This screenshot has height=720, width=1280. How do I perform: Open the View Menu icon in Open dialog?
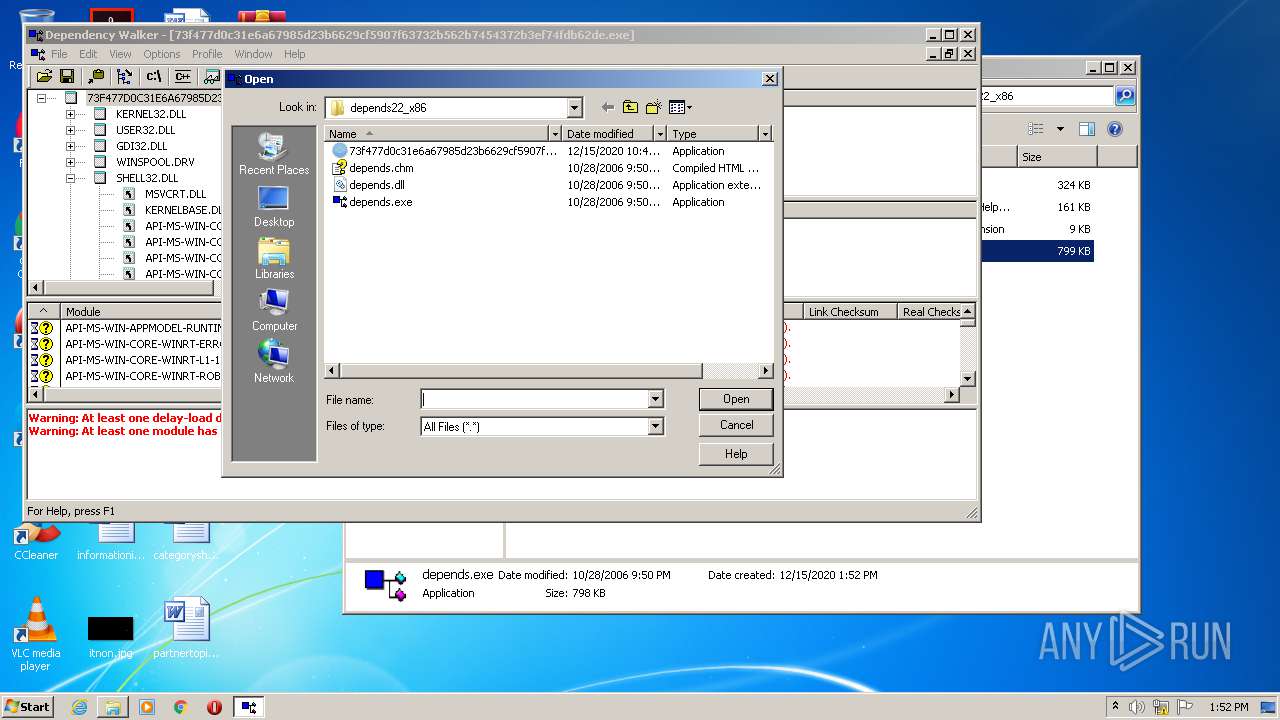[680, 107]
